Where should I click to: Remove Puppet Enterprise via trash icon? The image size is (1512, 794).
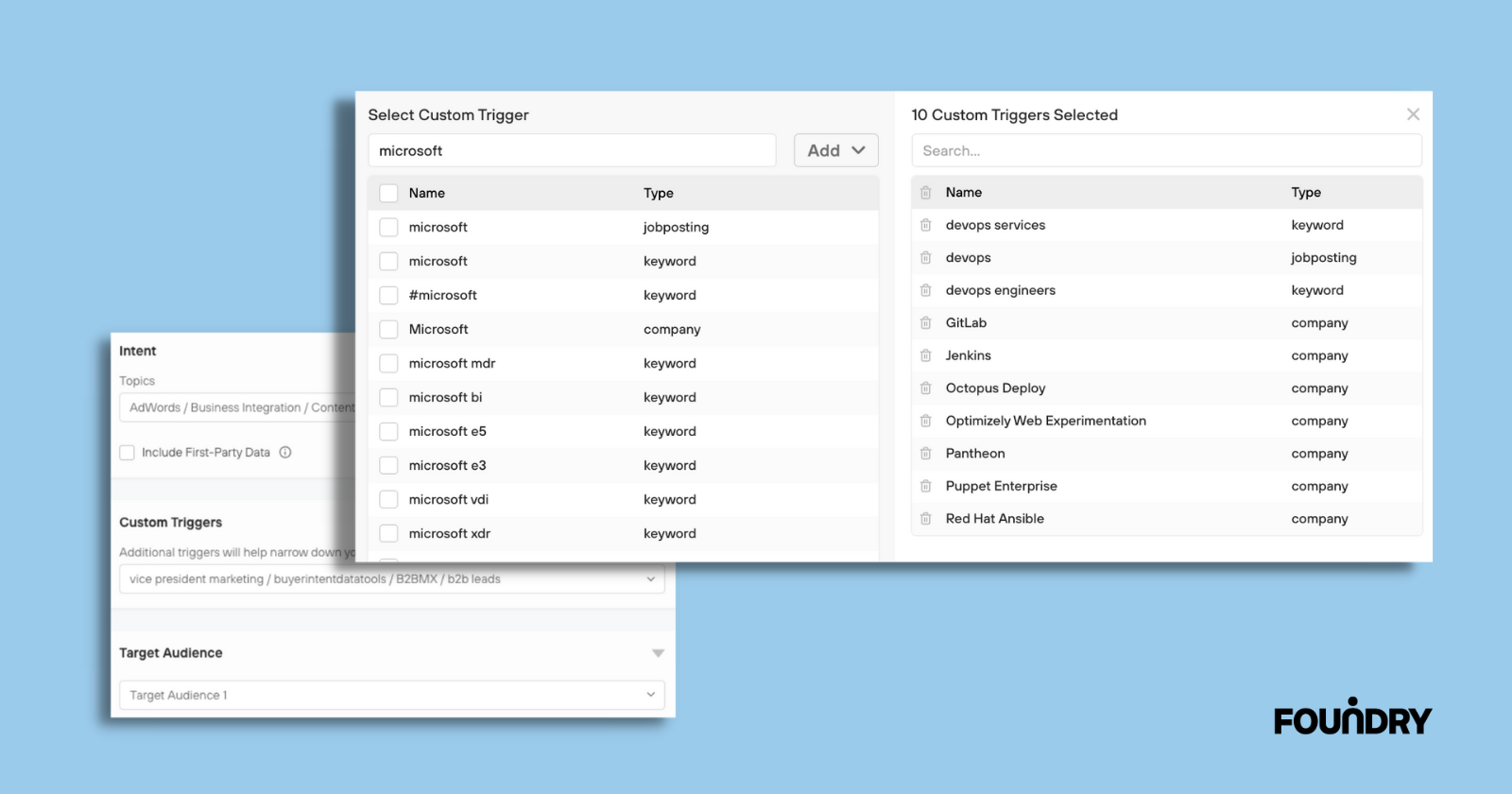tap(926, 486)
